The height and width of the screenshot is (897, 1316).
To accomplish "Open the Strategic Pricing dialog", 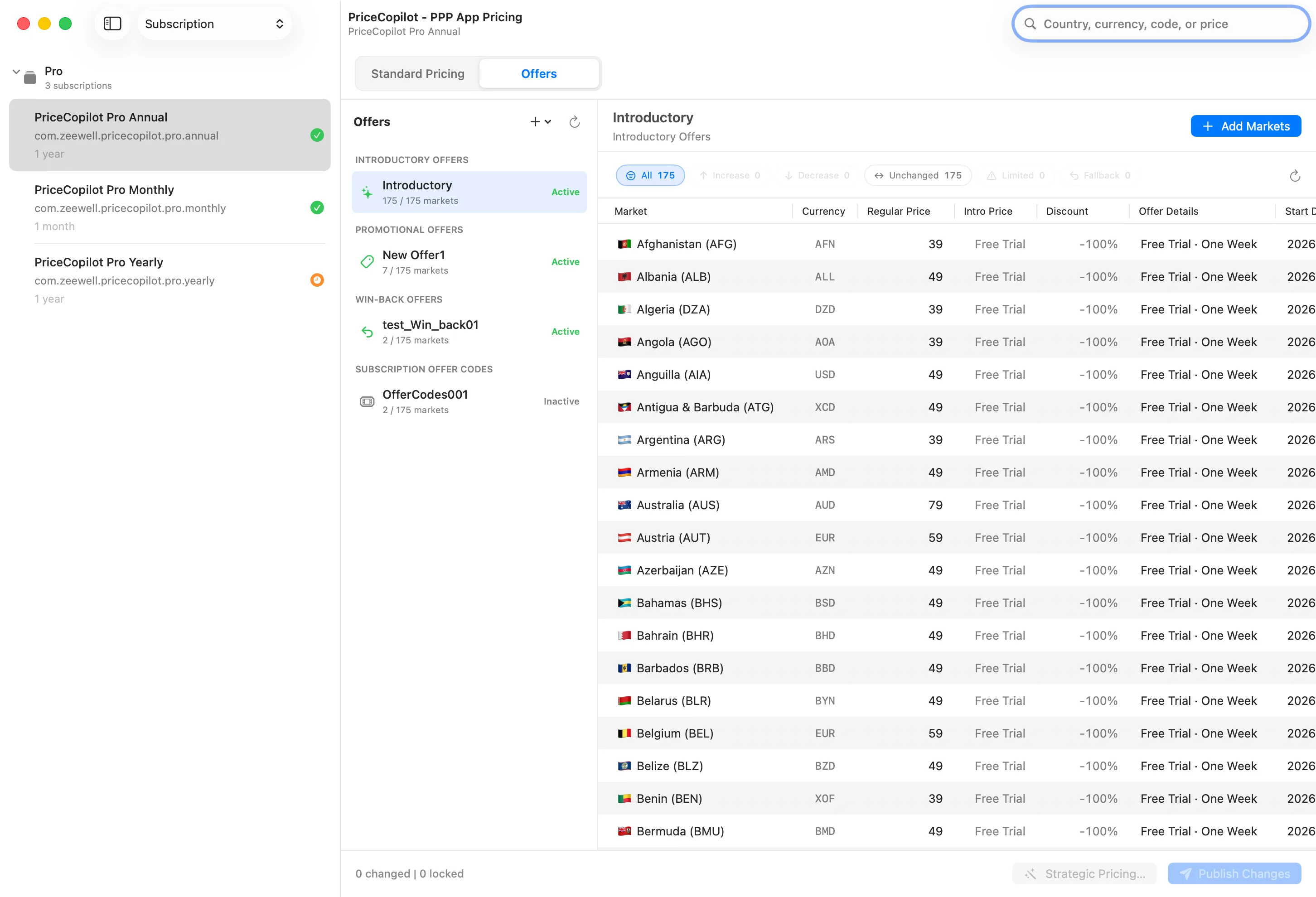I will (x=1085, y=874).
